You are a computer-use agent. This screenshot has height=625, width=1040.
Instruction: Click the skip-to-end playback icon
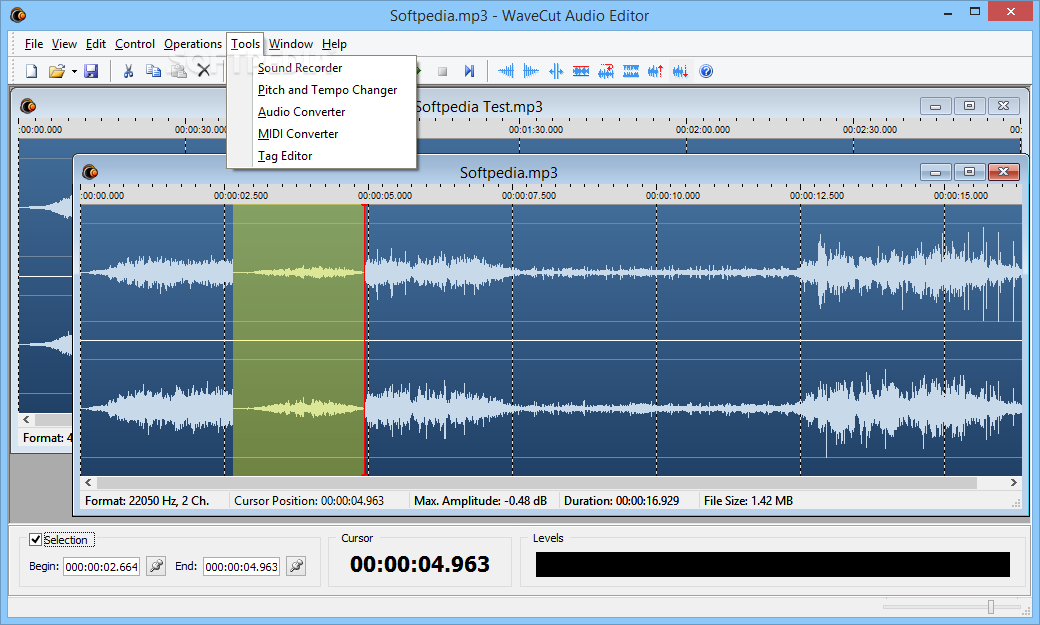click(x=470, y=71)
